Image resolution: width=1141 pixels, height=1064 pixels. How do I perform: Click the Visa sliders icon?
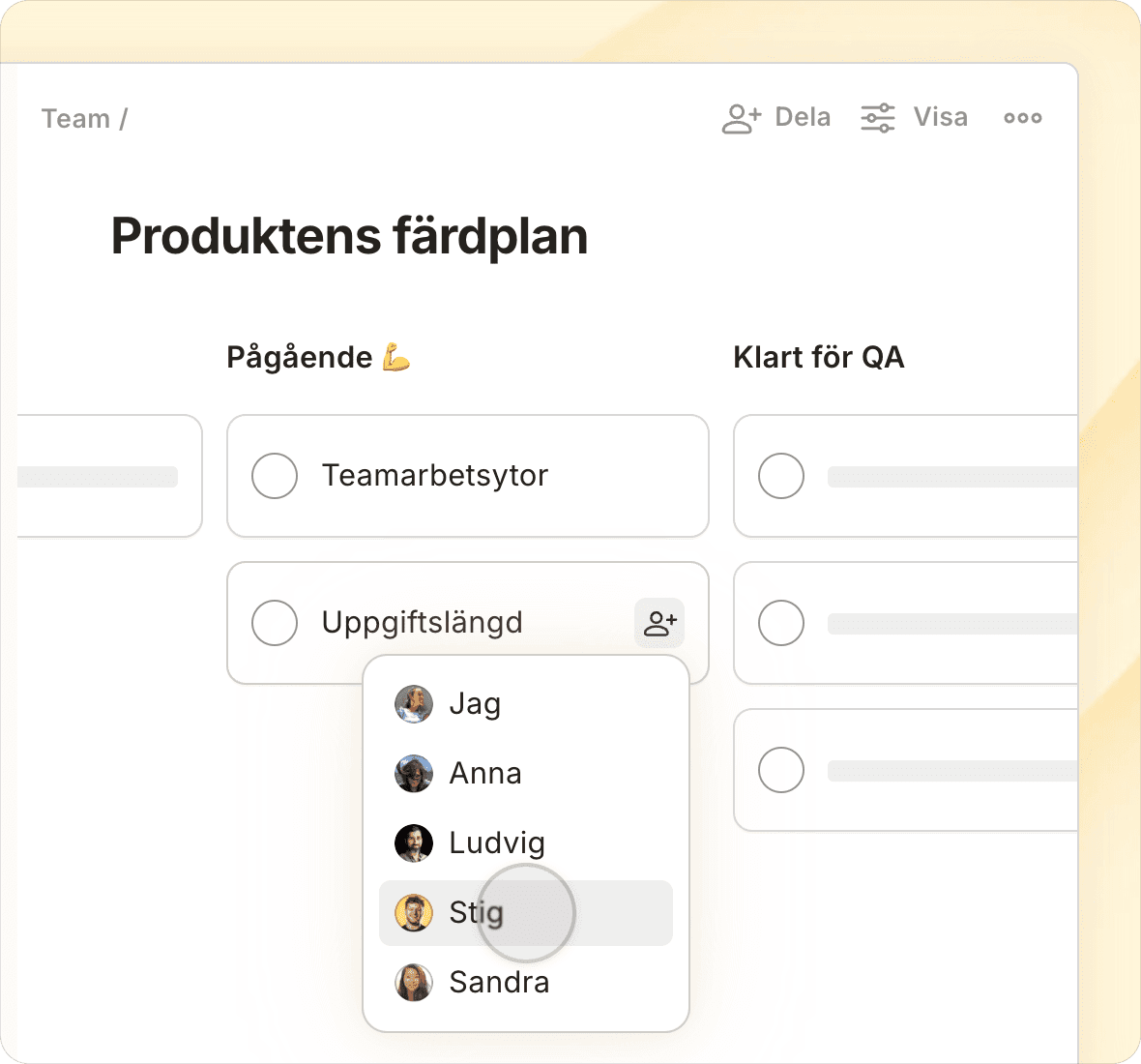tap(878, 118)
